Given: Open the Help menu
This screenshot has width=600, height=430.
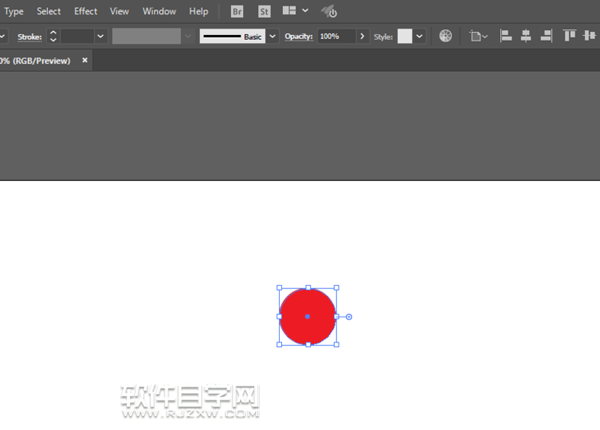Looking at the screenshot, I should pyautogui.click(x=199, y=11).
